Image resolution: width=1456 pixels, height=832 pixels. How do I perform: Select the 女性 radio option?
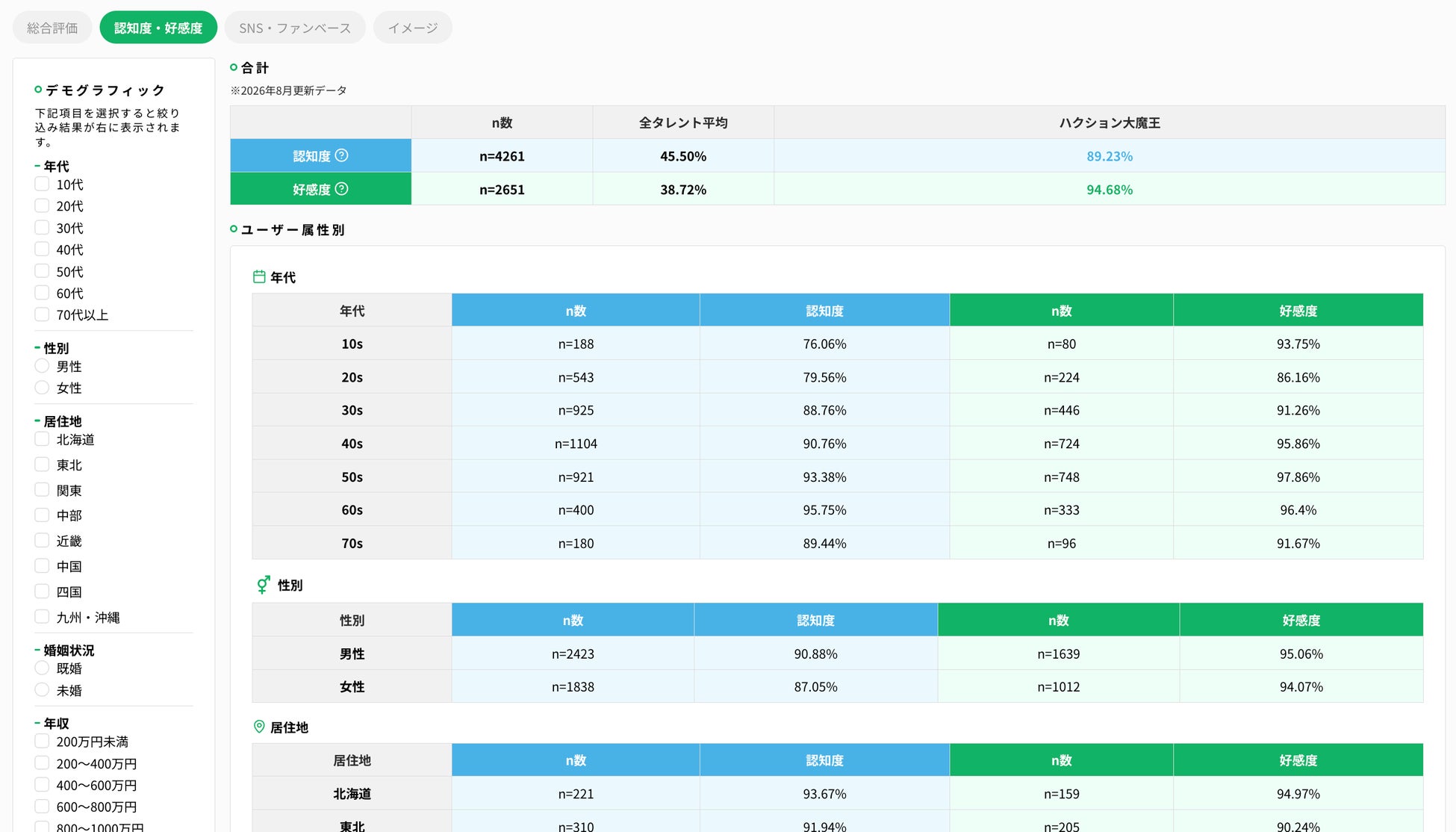point(42,388)
